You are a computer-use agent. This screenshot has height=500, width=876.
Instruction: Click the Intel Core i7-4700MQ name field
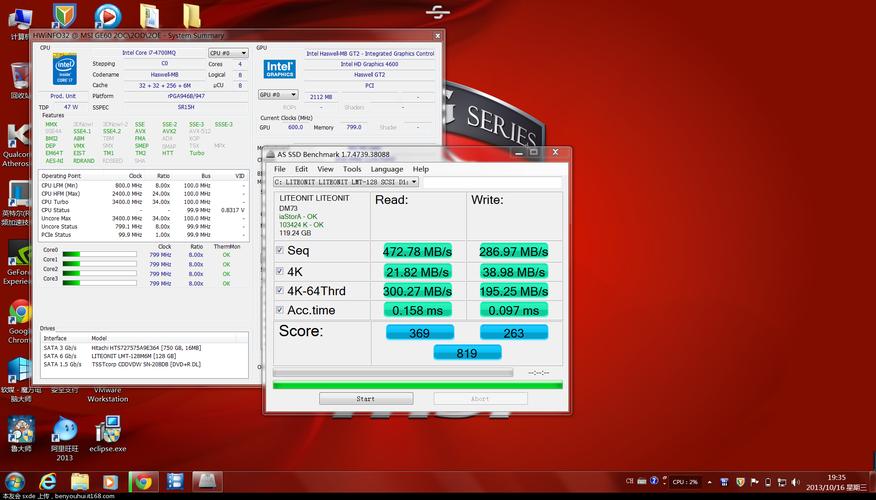[149, 53]
